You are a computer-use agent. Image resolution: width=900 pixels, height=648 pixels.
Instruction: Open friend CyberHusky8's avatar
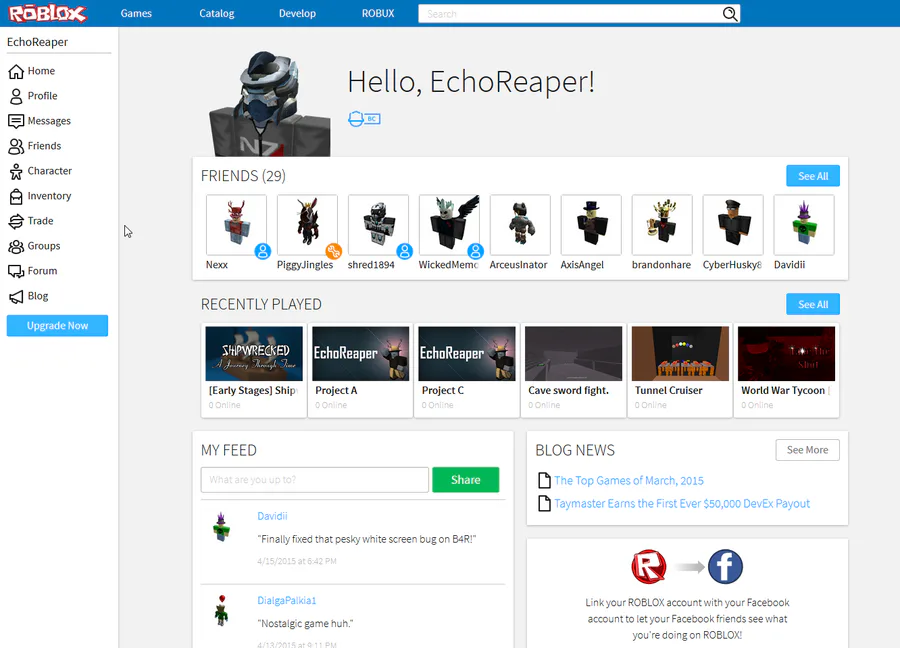(x=733, y=225)
